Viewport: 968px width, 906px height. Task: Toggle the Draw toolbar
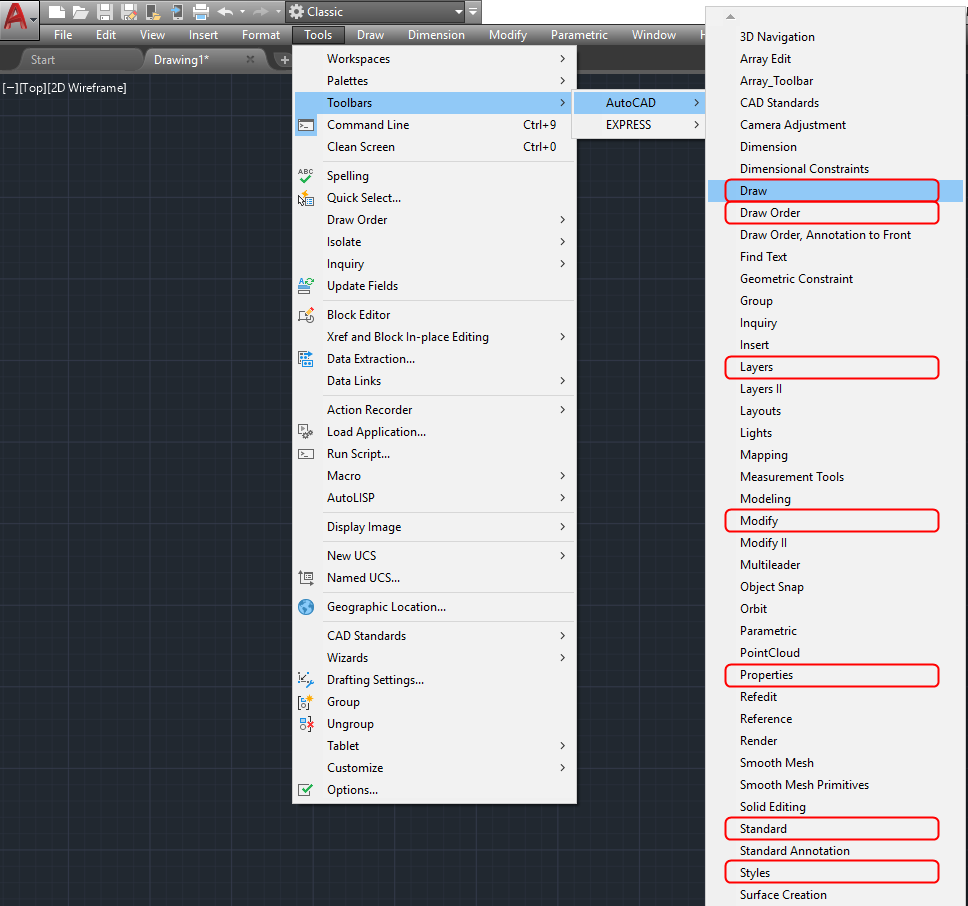coord(835,191)
